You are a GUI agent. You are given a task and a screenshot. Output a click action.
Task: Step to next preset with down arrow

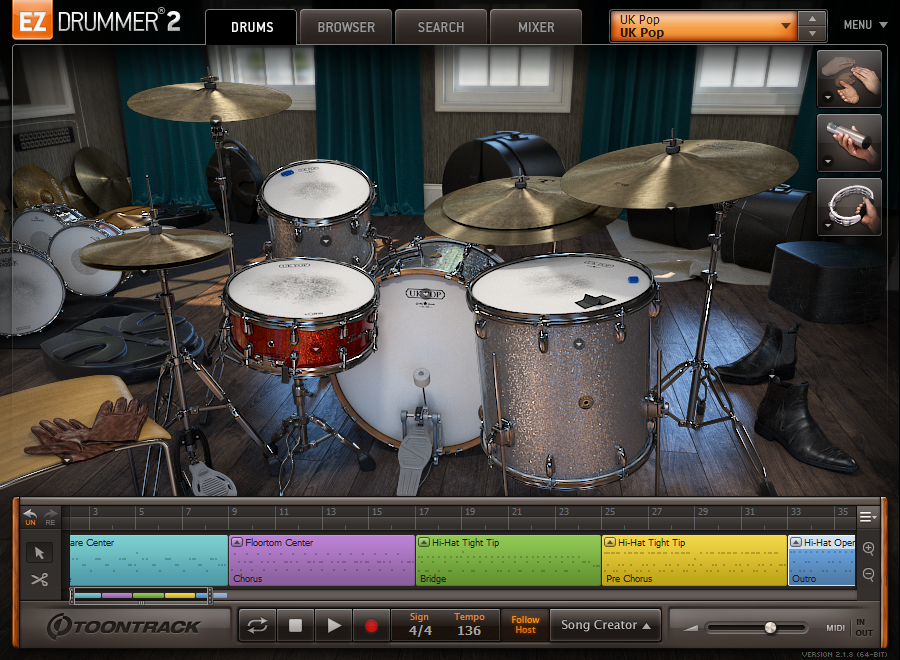[812, 34]
